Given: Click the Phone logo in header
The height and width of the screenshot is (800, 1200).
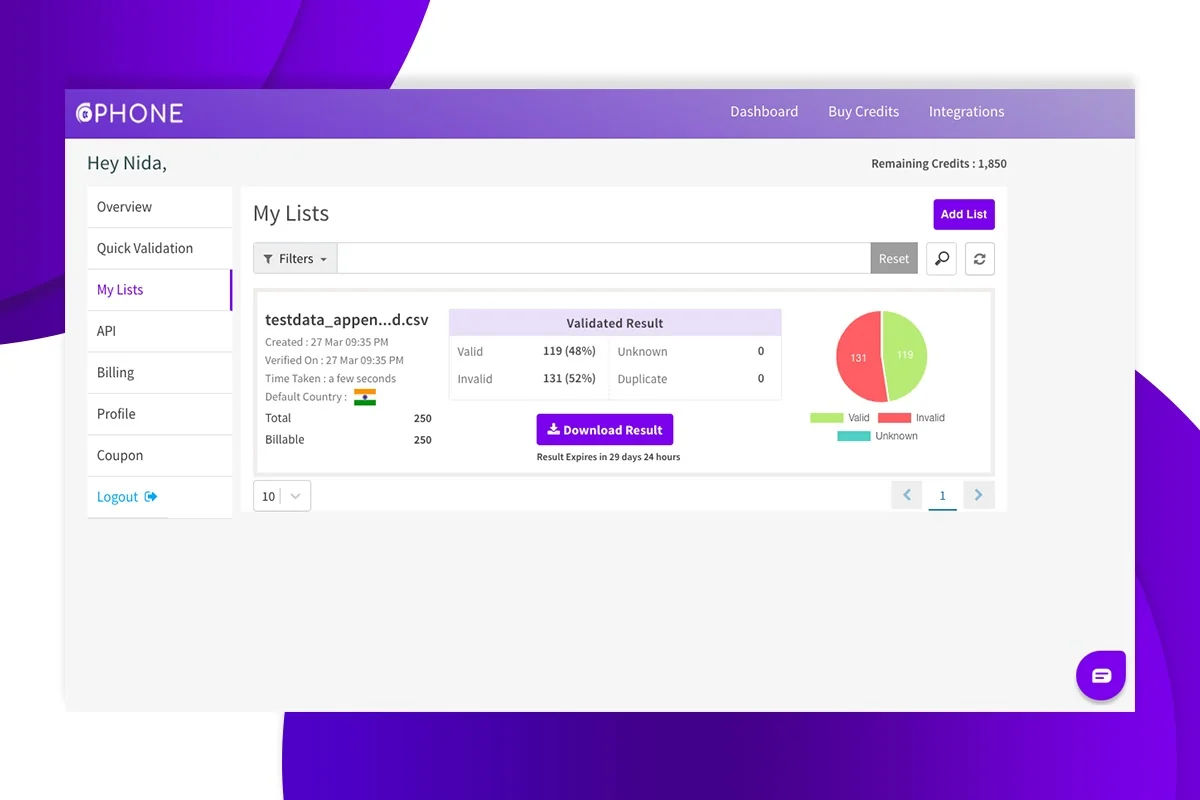Looking at the screenshot, I should click(x=130, y=113).
